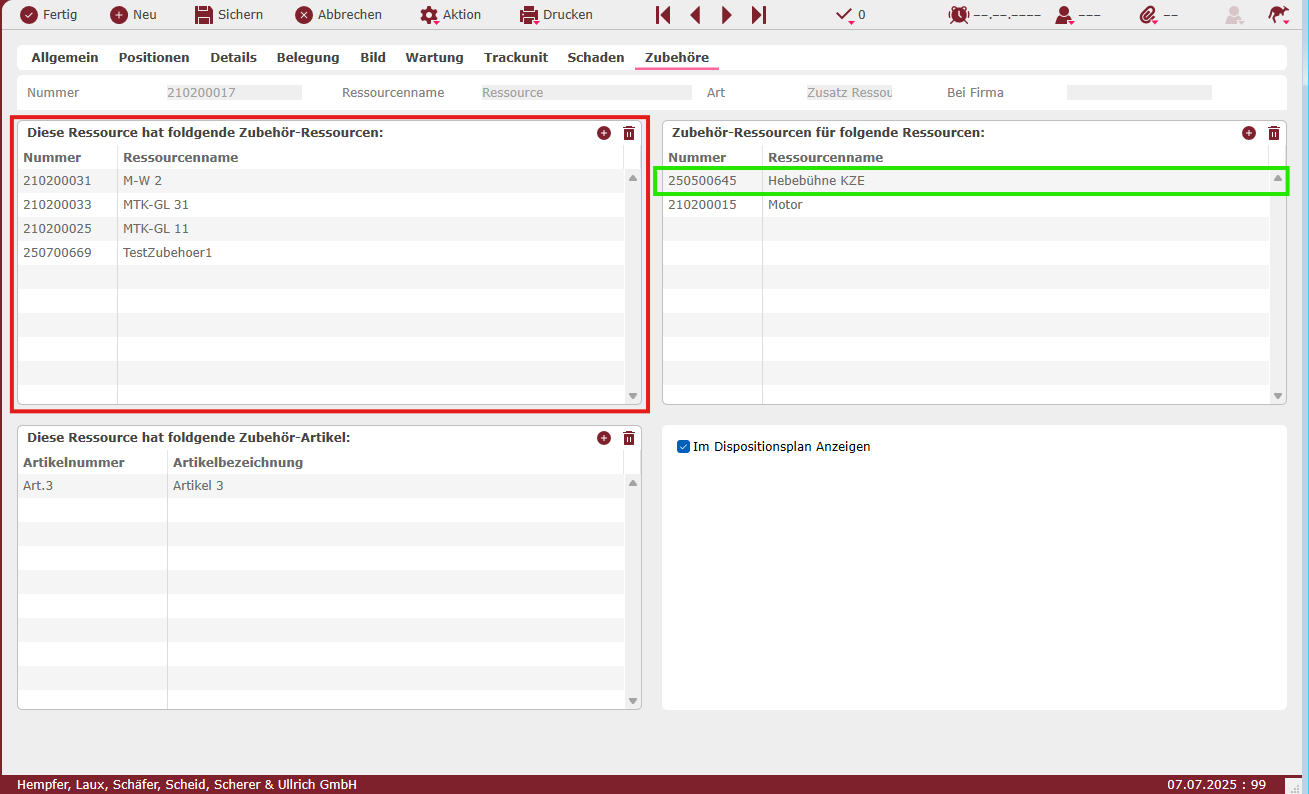Delete selected Zubehör-Ressource of this resource
This screenshot has height=794, width=1309.
(629, 133)
